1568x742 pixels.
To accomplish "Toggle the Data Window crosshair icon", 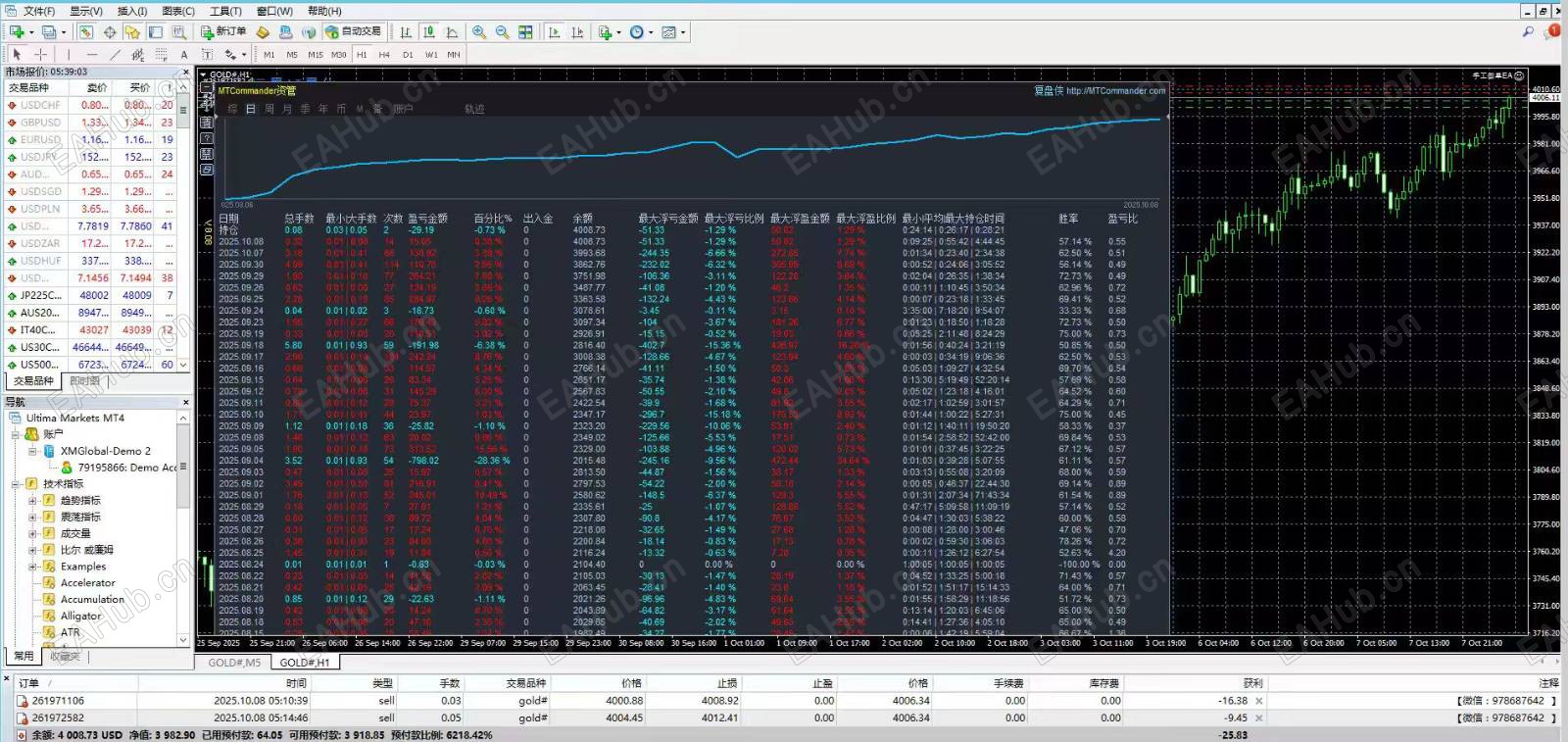I will [x=110, y=32].
